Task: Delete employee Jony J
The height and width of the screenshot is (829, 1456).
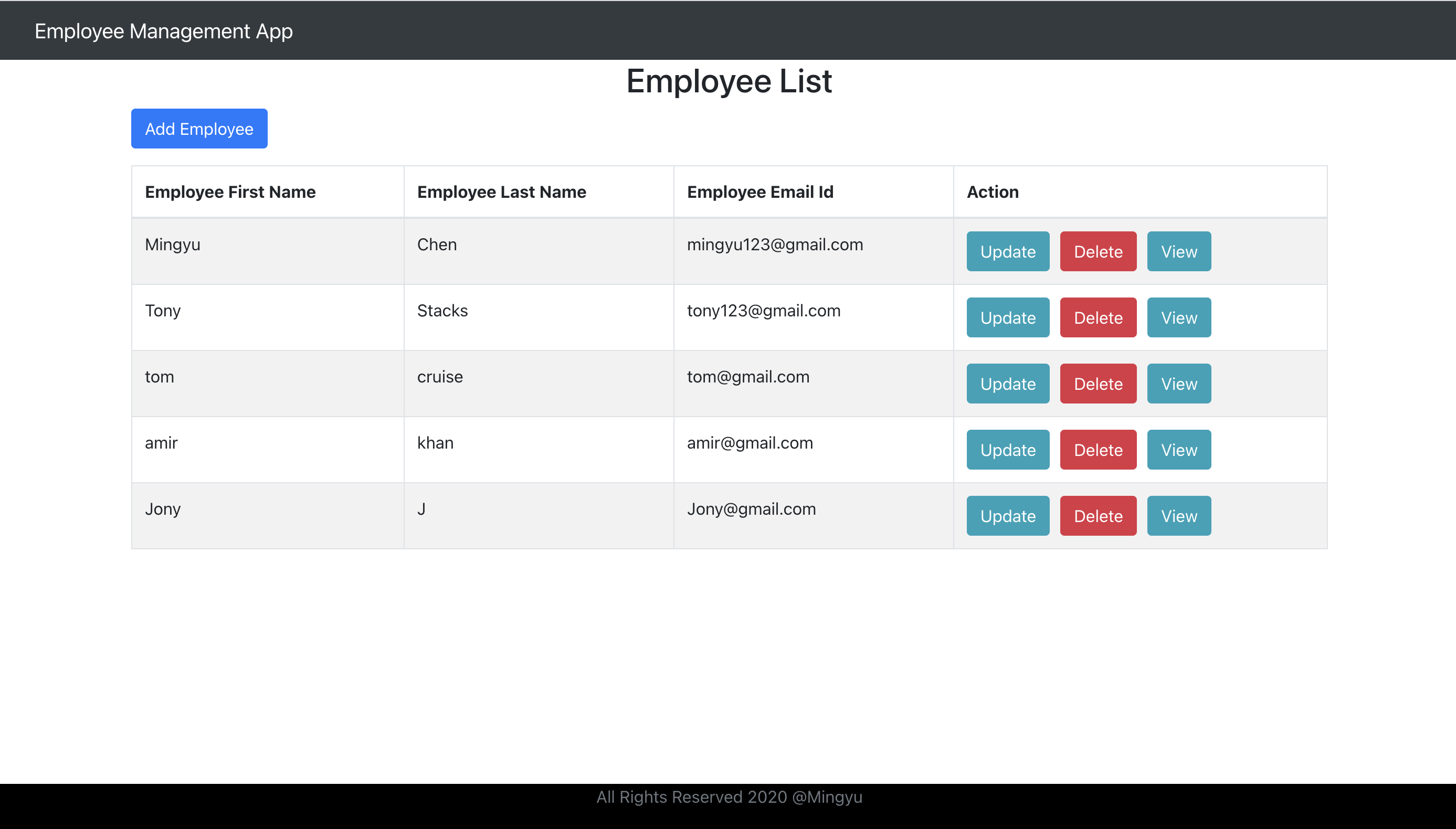Action: pos(1098,515)
